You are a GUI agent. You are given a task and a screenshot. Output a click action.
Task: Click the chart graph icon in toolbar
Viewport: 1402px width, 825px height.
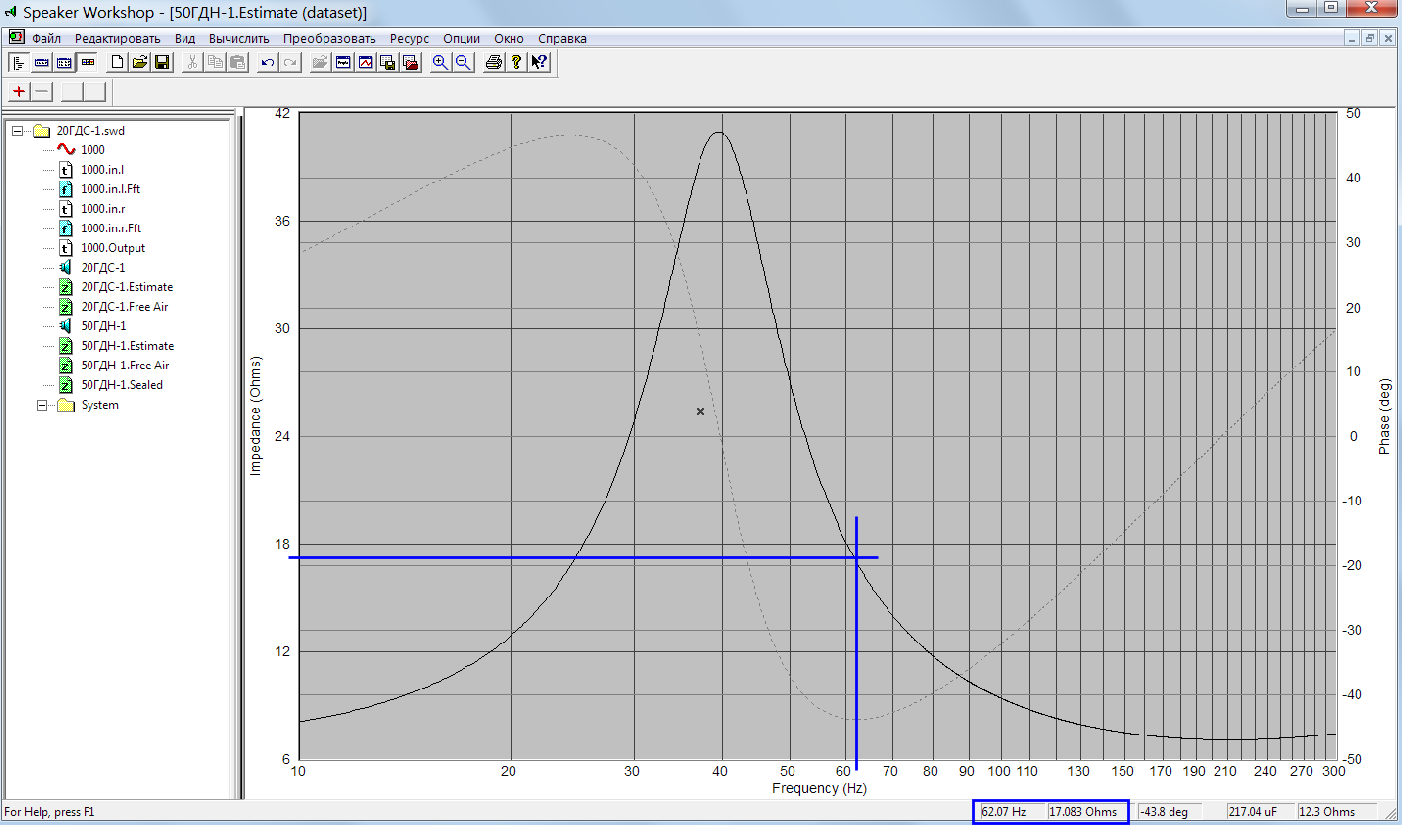click(x=365, y=62)
